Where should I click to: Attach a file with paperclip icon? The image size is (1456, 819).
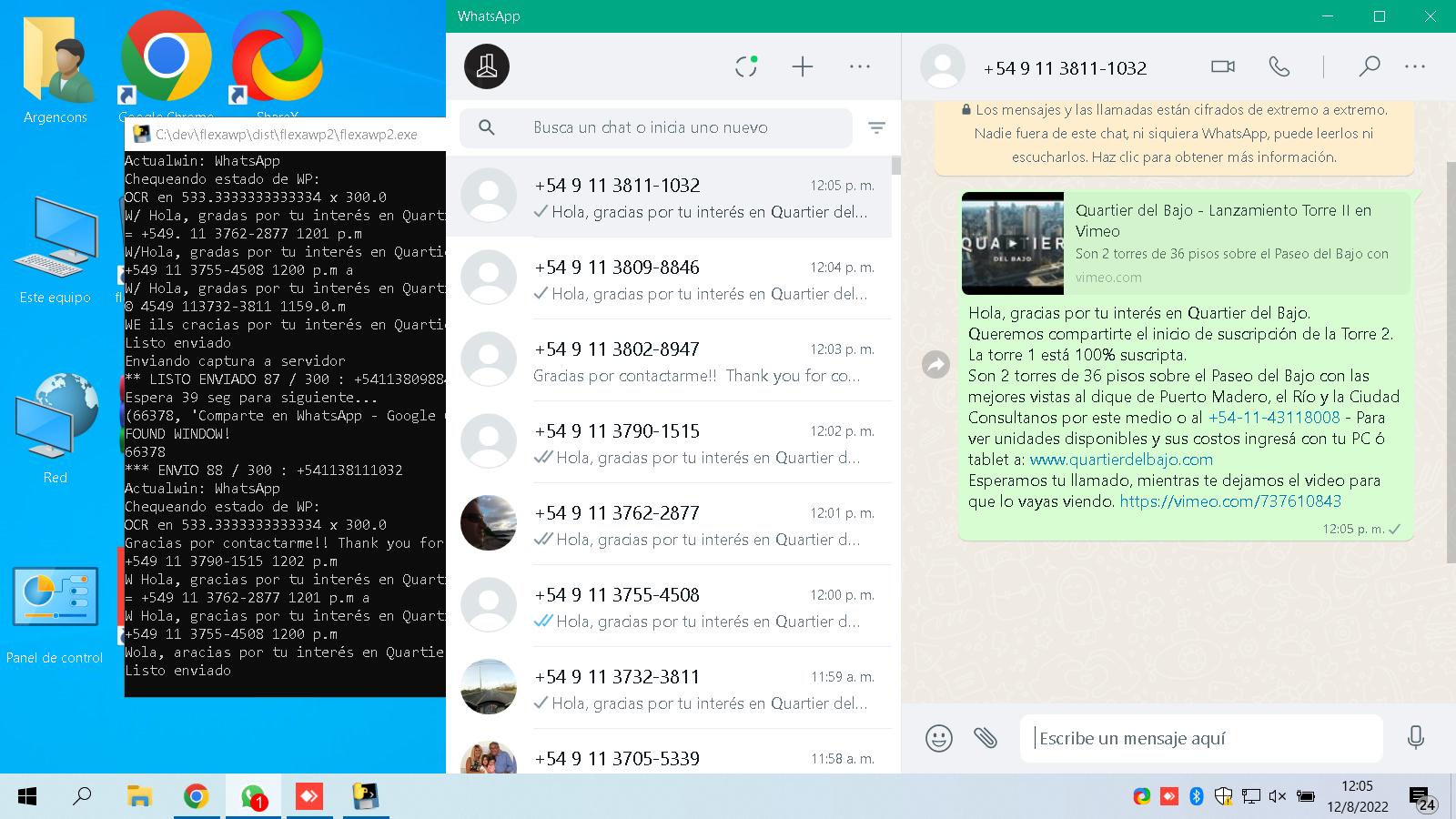(986, 737)
